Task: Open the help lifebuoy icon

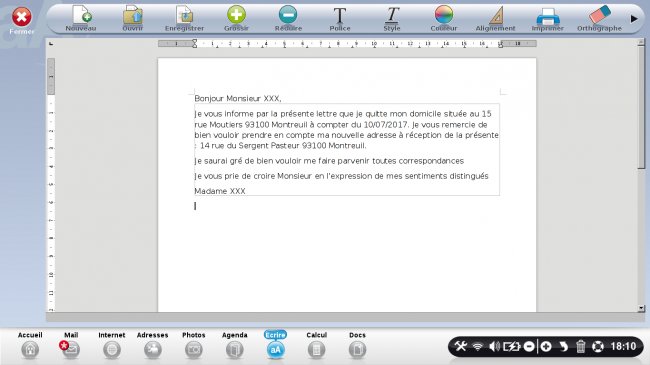Action: [598, 346]
